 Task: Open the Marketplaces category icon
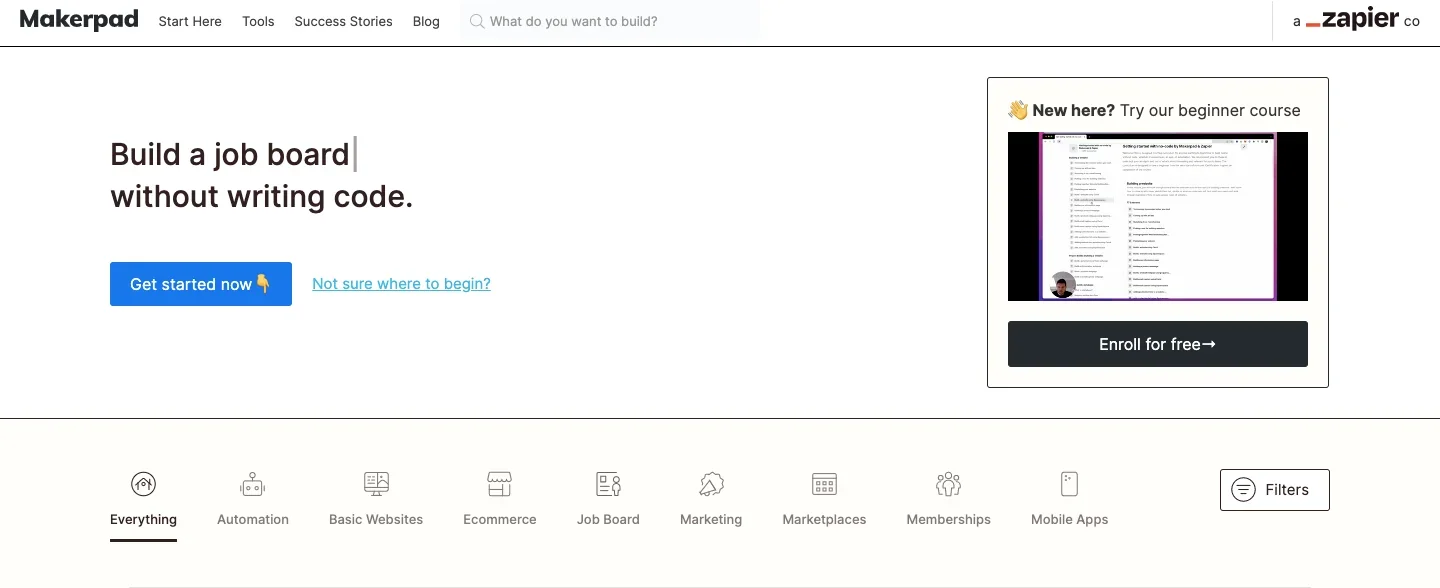tap(824, 485)
